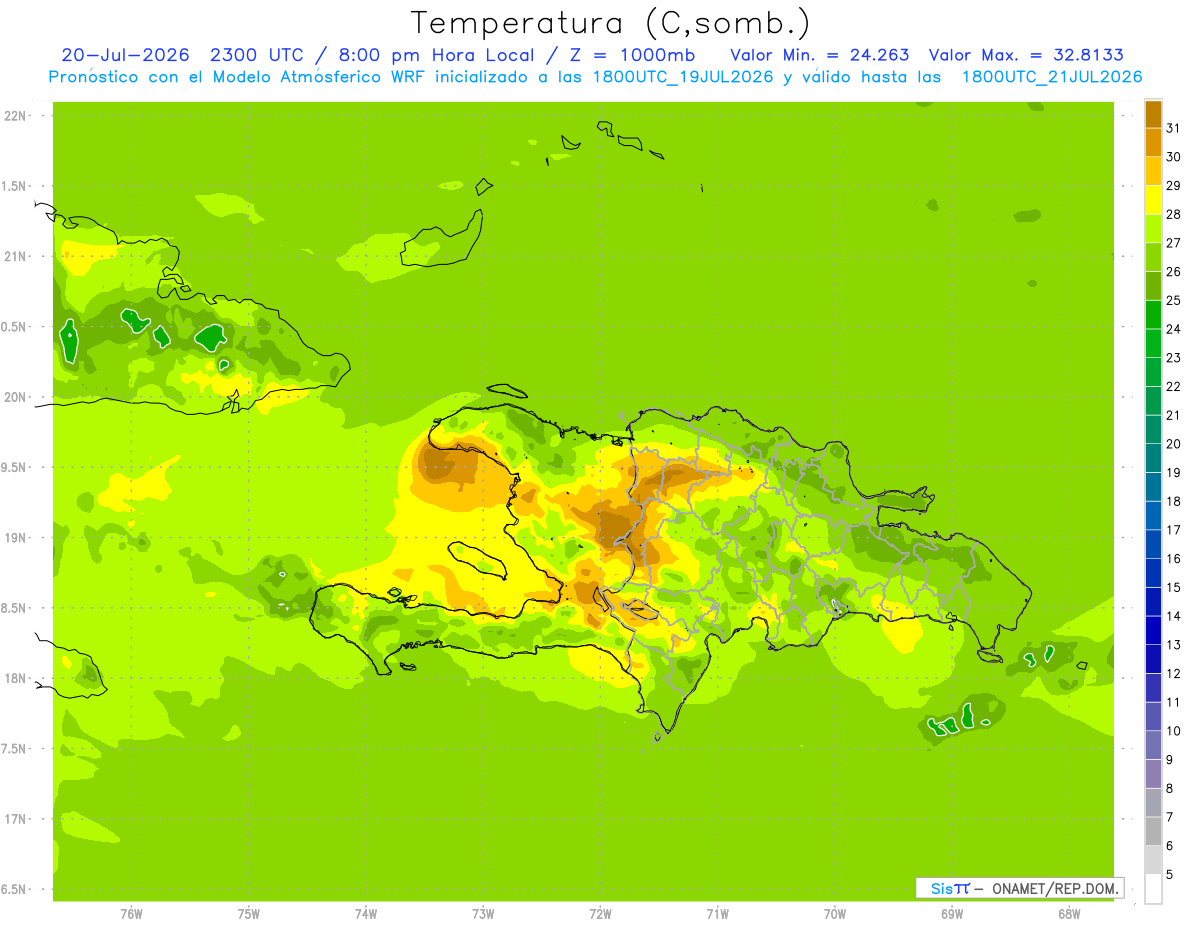This screenshot has height=927, width=1200.
Task: Click the colorbar tick label "10"
Action: 1174,731
